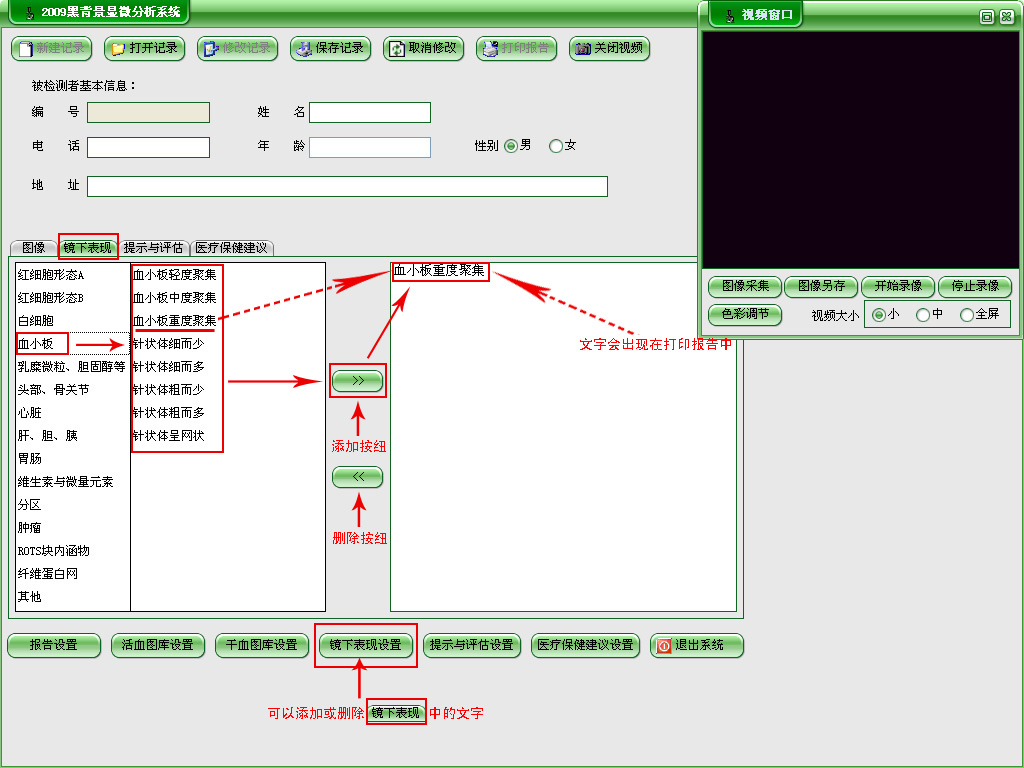
Task: Set video size to 全屏
Action: [967, 315]
